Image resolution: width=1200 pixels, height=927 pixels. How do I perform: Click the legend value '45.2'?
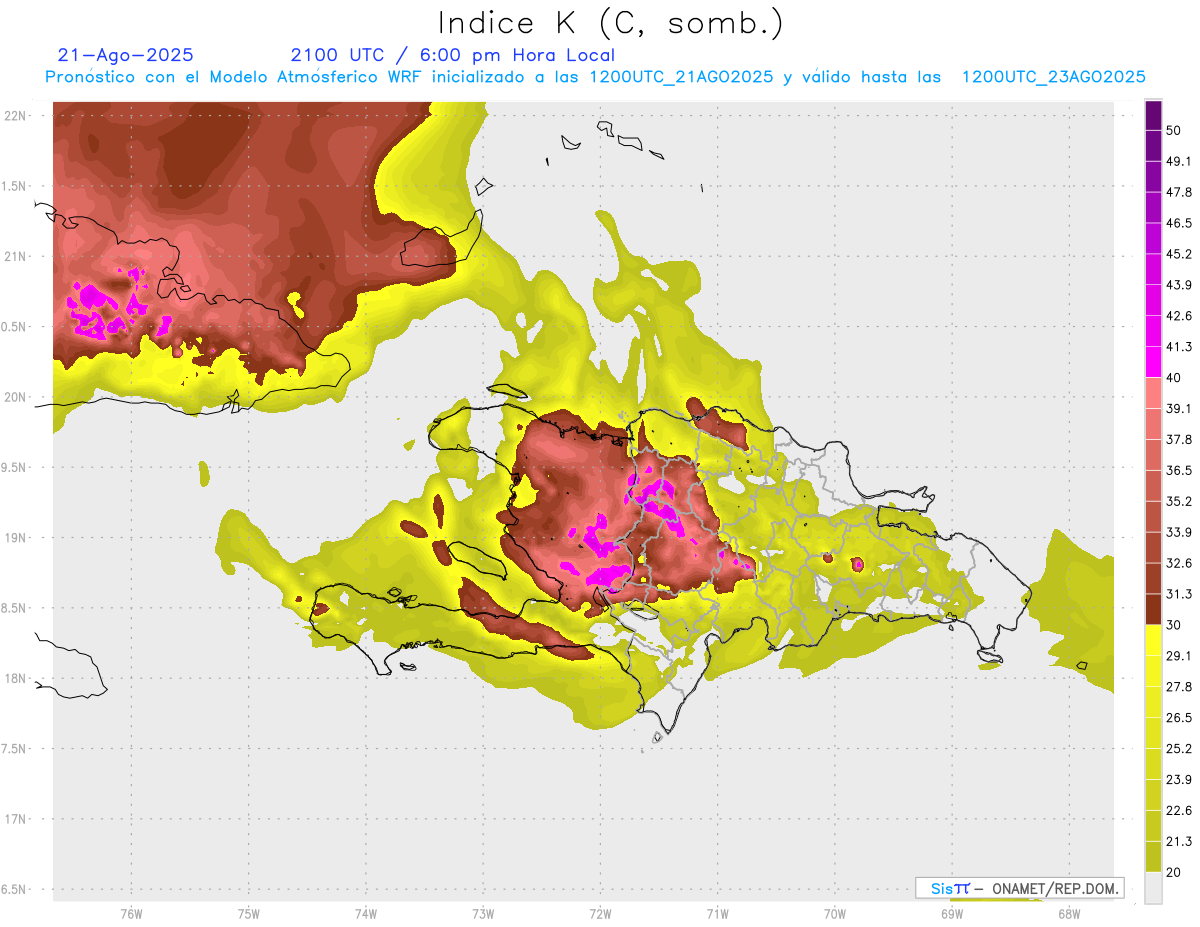pos(1179,254)
